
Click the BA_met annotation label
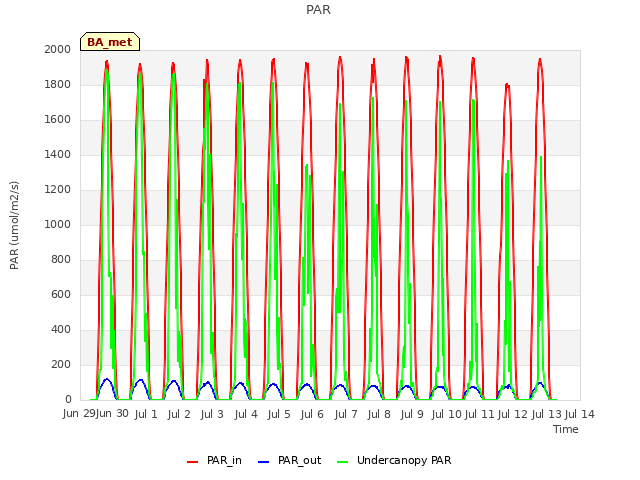(x=110, y=42)
